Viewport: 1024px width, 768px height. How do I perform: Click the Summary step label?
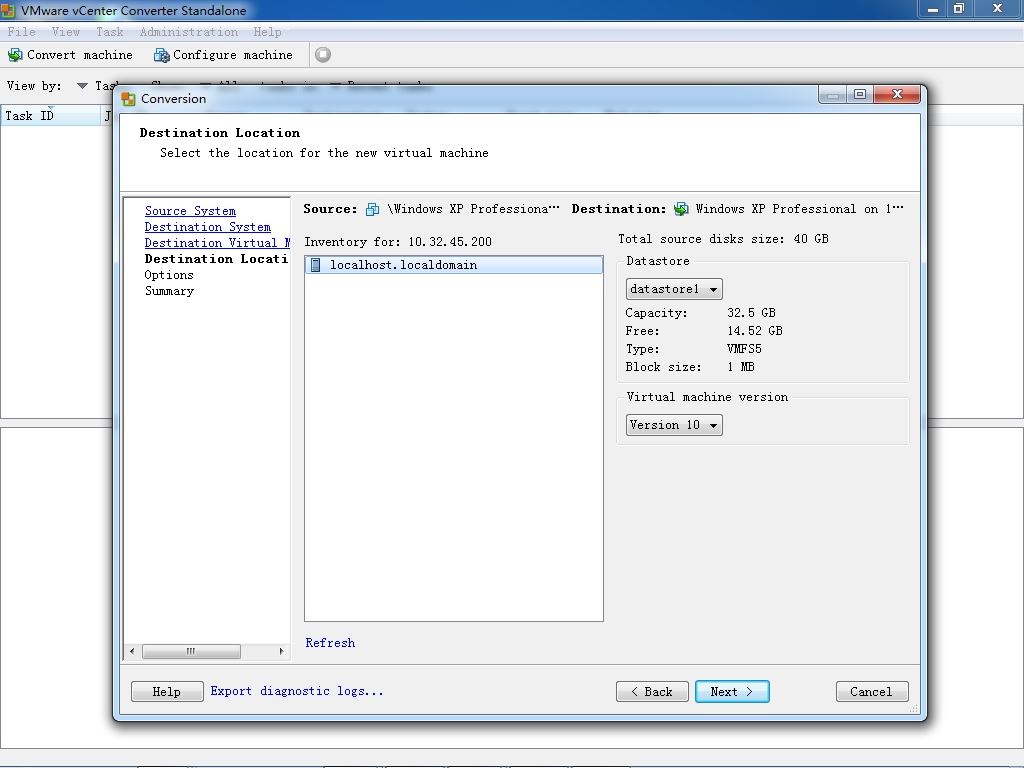169,291
